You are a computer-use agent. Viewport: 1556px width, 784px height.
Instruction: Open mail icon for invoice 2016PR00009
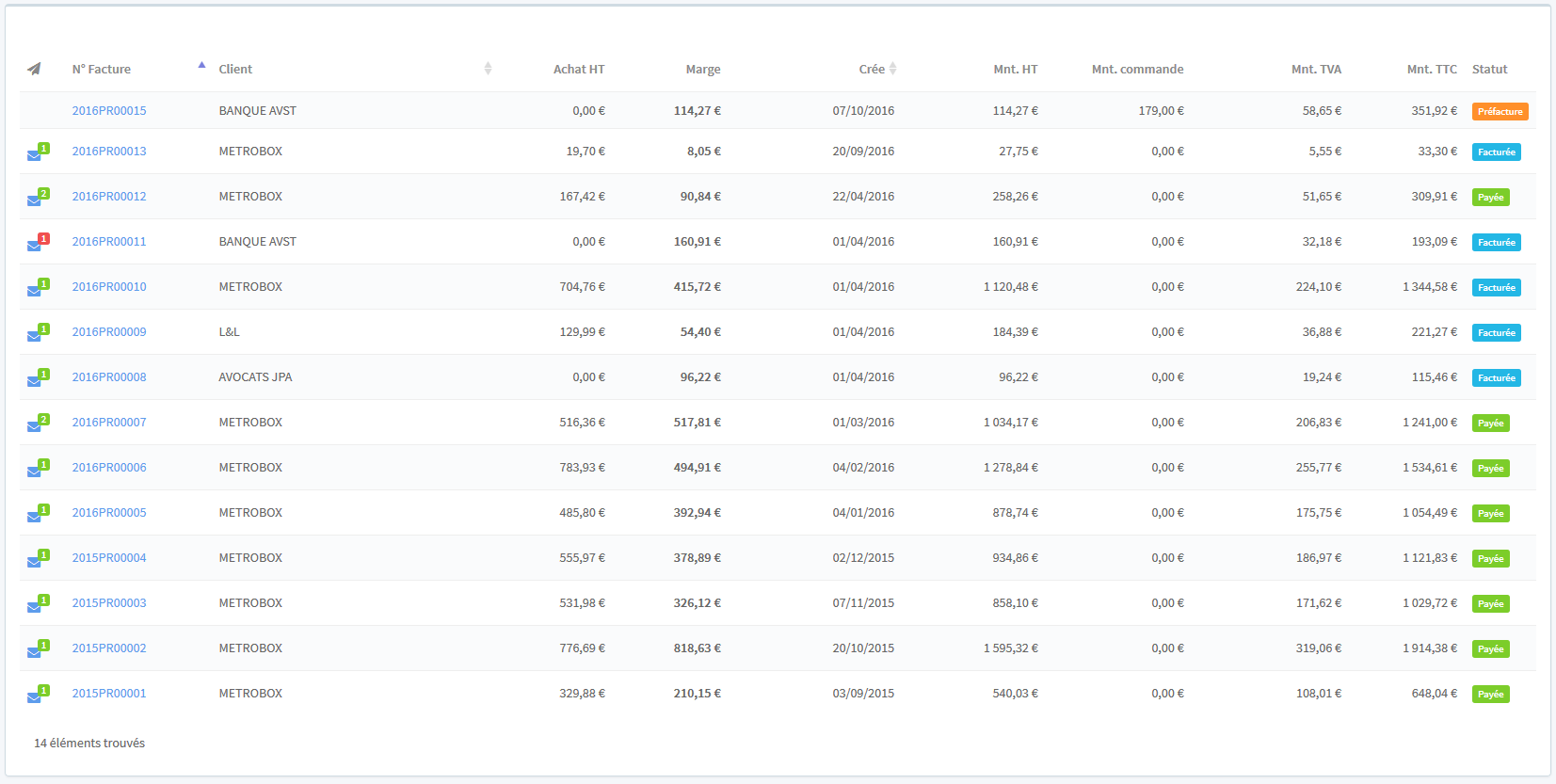[38, 333]
